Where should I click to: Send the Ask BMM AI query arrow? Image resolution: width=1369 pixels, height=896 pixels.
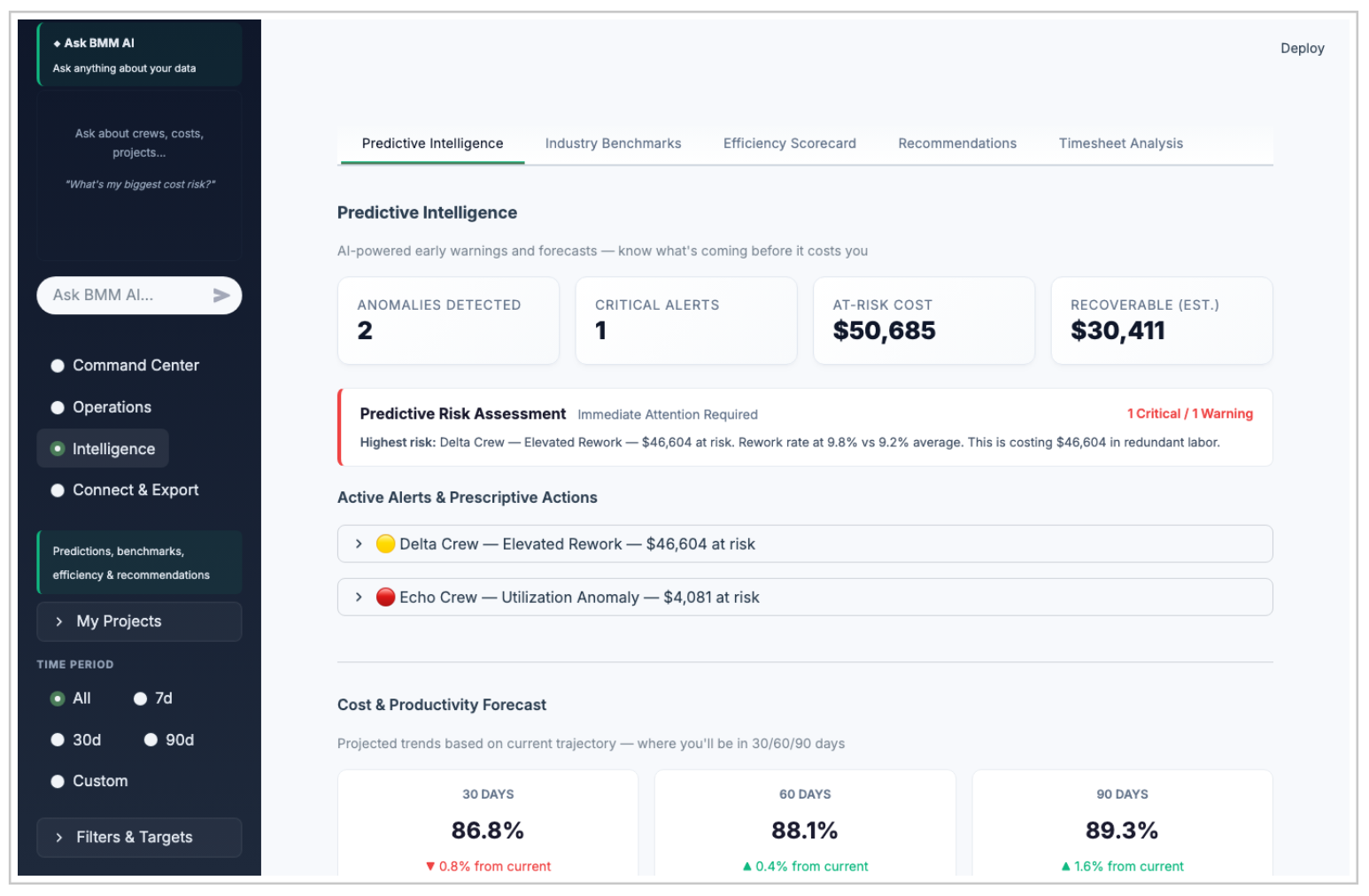pos(221,296)
